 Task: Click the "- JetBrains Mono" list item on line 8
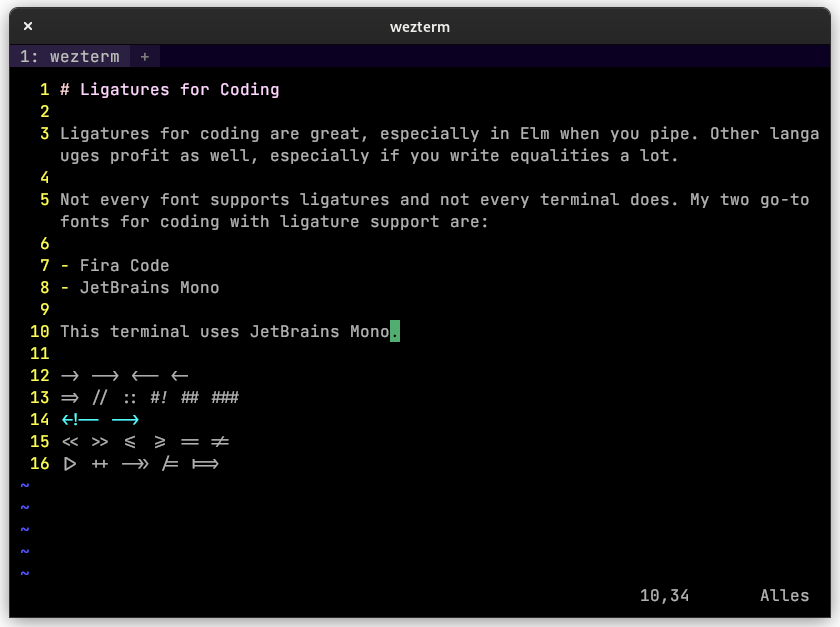click(140, 287)
